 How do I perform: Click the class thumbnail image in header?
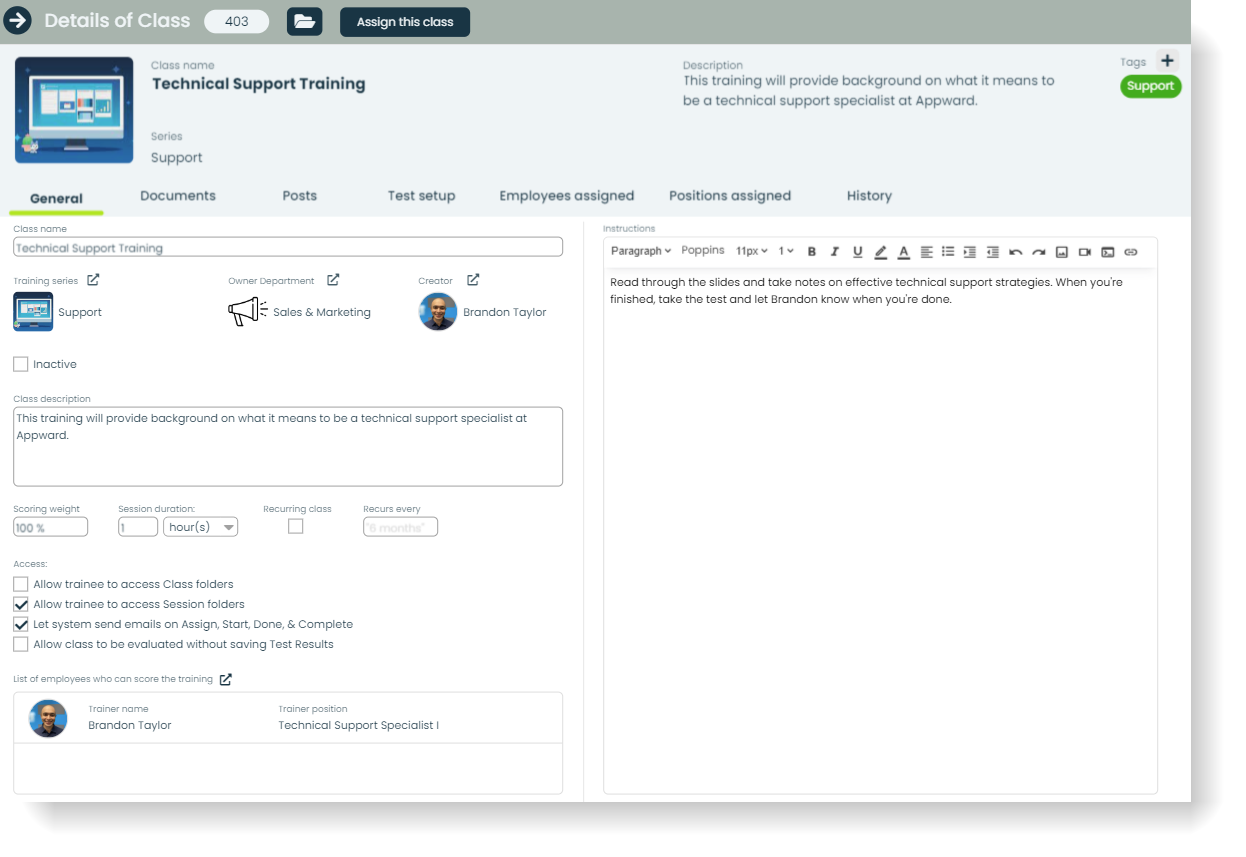pyautogui.click(x=74, y=110)
